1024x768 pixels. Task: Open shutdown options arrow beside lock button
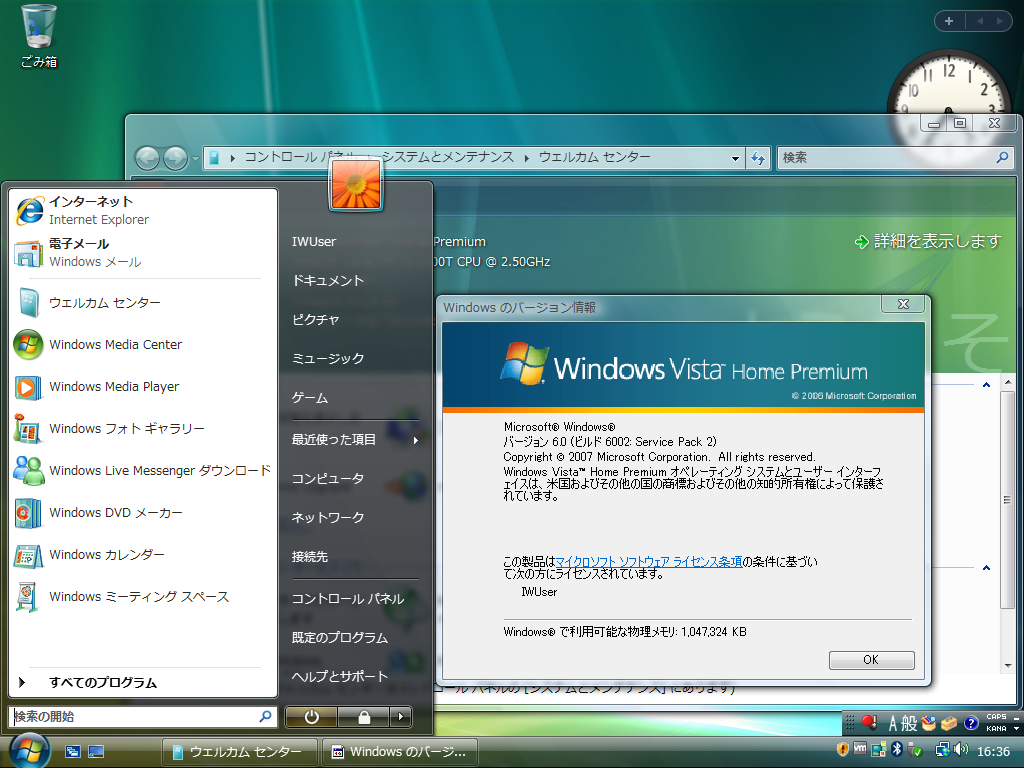400,717
